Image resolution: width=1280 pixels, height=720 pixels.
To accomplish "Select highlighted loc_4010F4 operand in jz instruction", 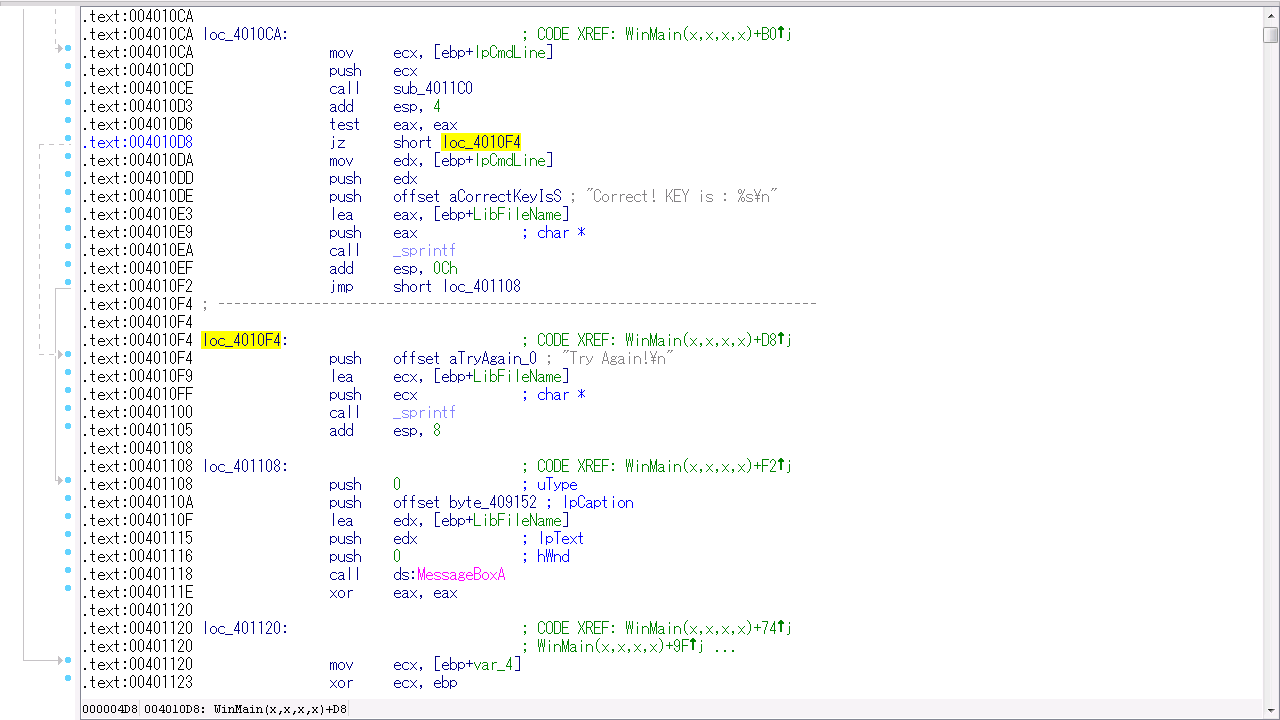I will [481, 142].
